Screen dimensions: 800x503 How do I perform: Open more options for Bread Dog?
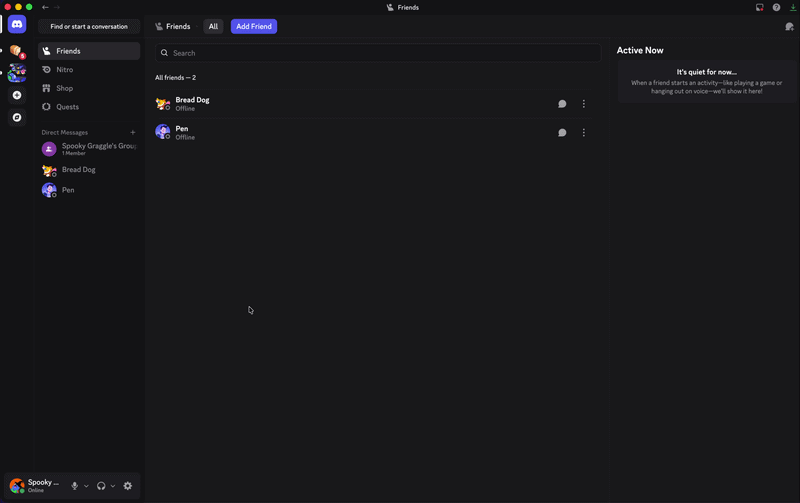pos(584,104)
